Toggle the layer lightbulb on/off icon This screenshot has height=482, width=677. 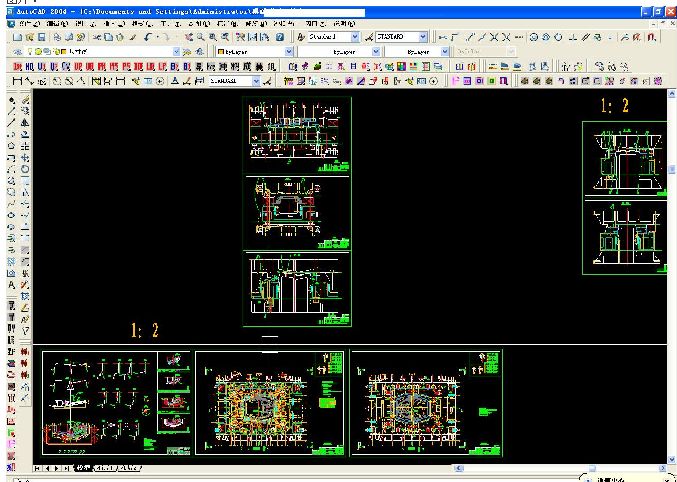tap(31, 52)
